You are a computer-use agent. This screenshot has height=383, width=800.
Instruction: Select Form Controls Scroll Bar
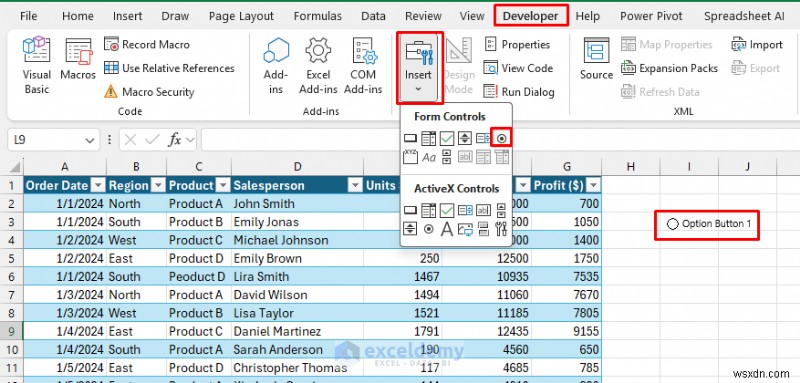point(447,157)
